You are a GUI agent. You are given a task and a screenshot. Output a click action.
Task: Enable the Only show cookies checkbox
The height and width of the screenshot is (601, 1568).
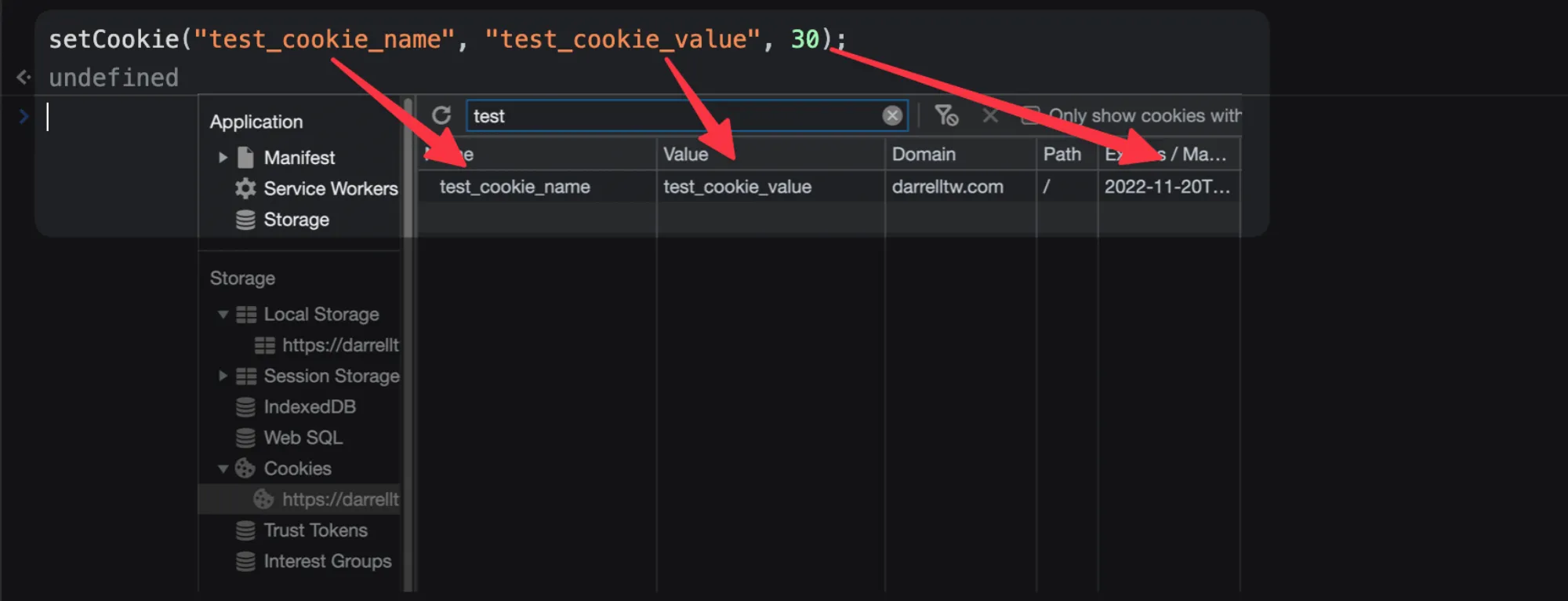(1029, 115)
